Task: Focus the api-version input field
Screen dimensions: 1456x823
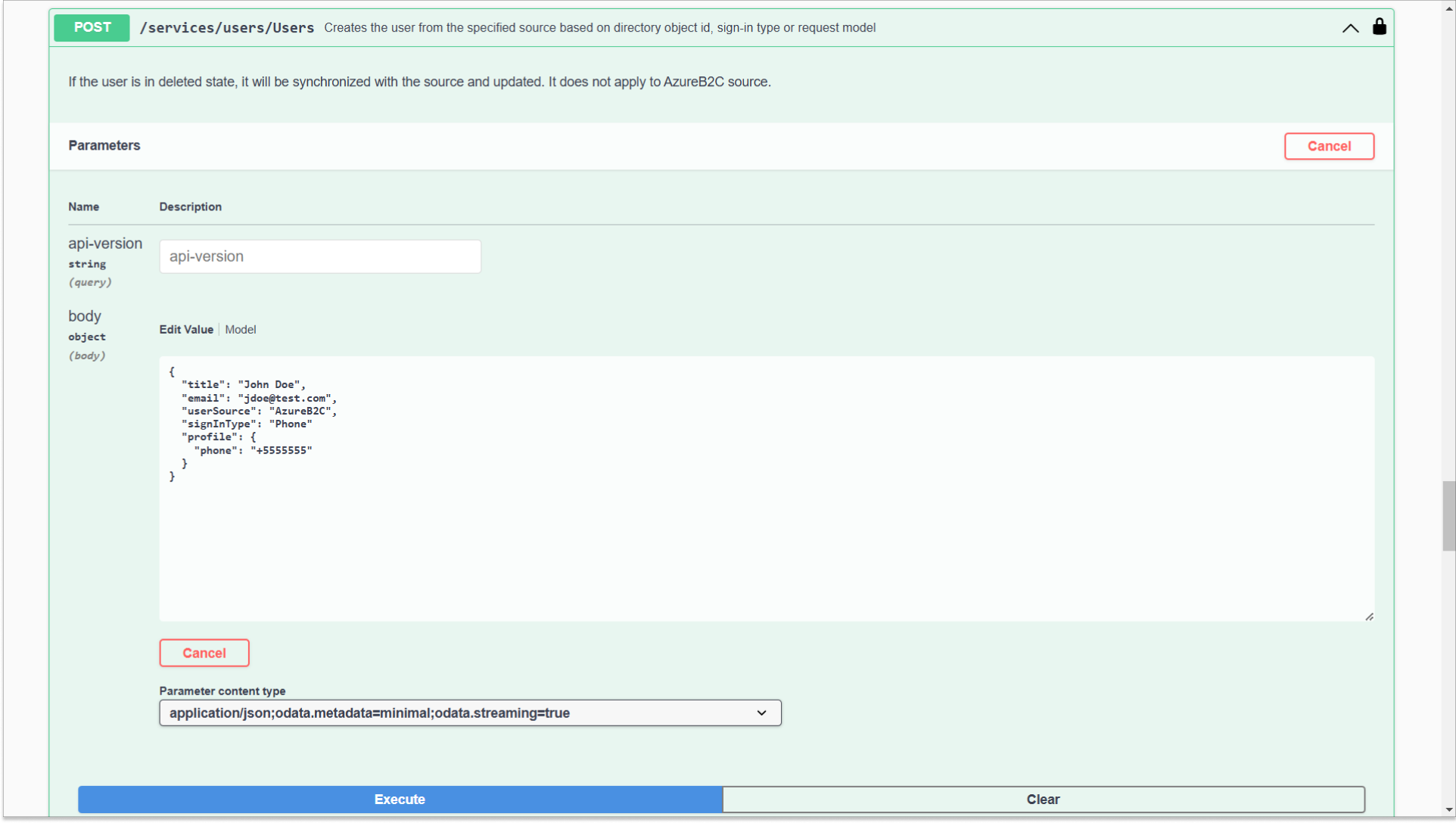Action: click(319, 256)
